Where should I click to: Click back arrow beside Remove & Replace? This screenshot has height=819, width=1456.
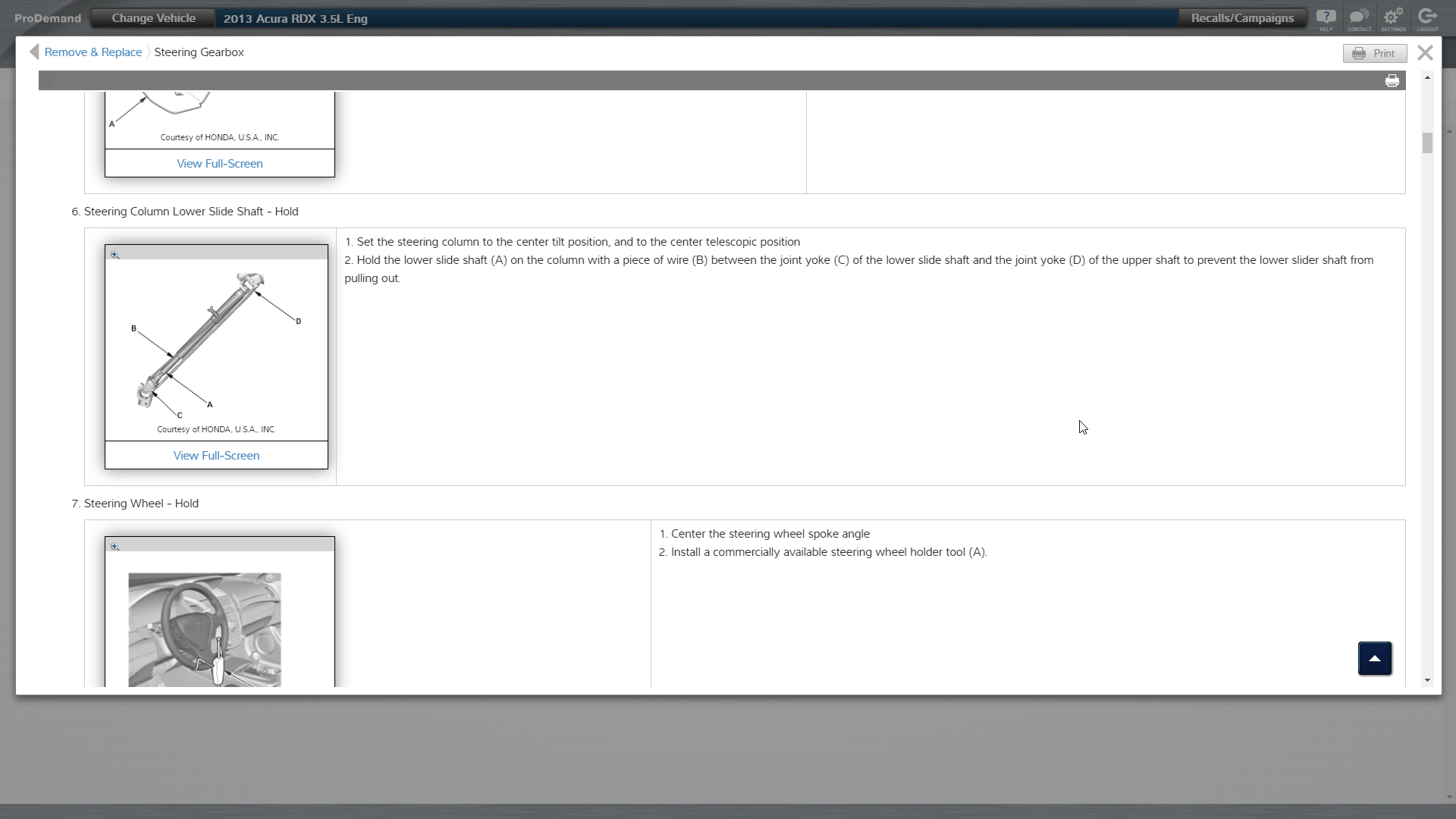click(x=34, y=52)
